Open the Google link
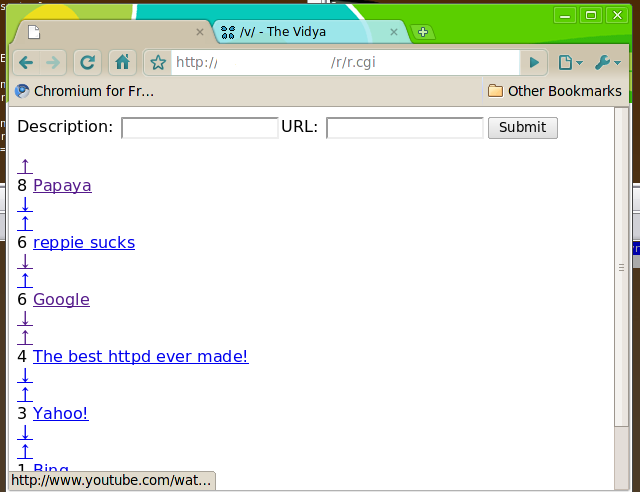Viewport: 640px width, 492px height. click(x=61, y=299)
